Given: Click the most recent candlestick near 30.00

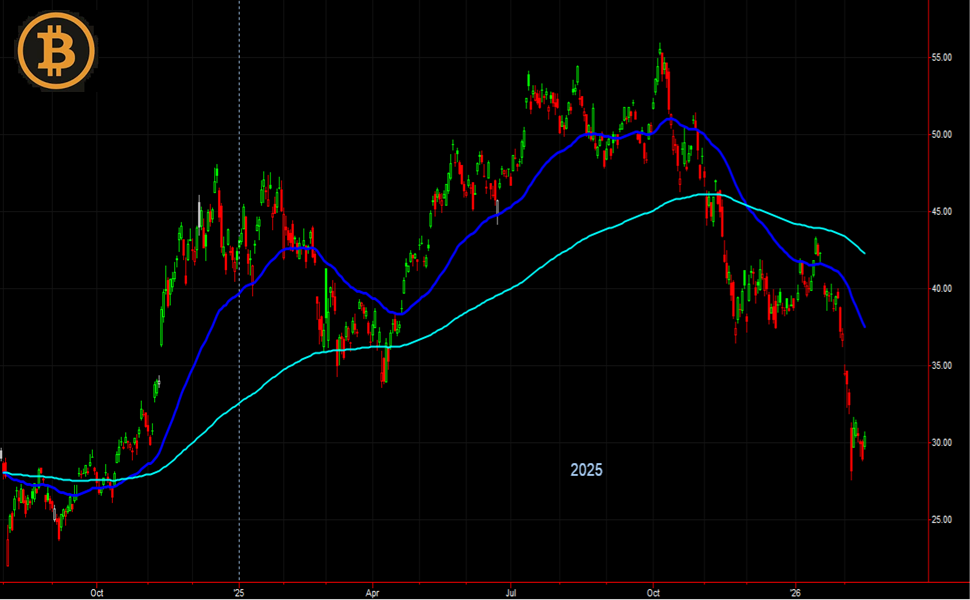Looking at the screenshot, I should pyautogui.click(x=863, y=442).
